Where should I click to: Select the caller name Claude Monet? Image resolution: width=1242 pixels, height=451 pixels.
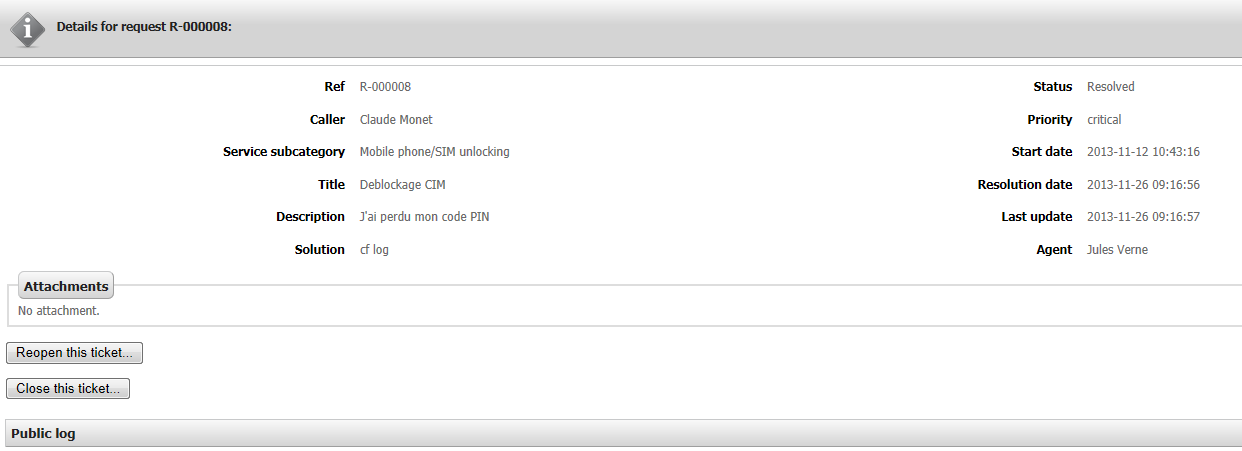point(396,120)
